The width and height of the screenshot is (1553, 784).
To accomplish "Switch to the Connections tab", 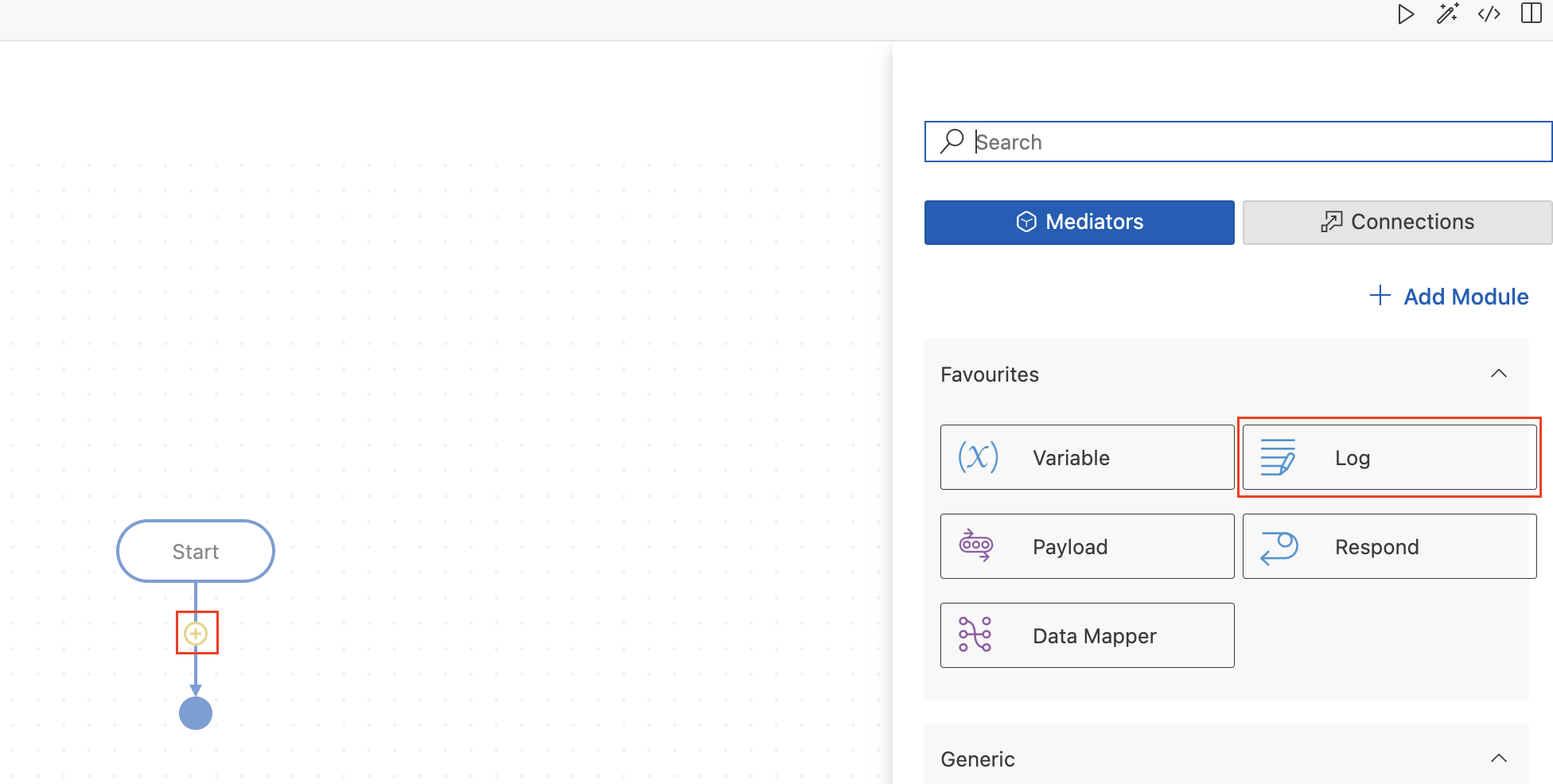I will (1398, 222).
